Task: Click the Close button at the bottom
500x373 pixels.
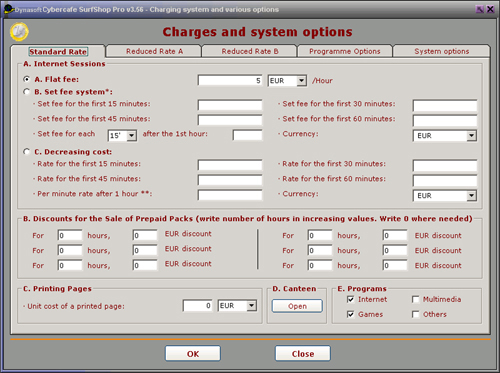Action: (x=303, y=353)
